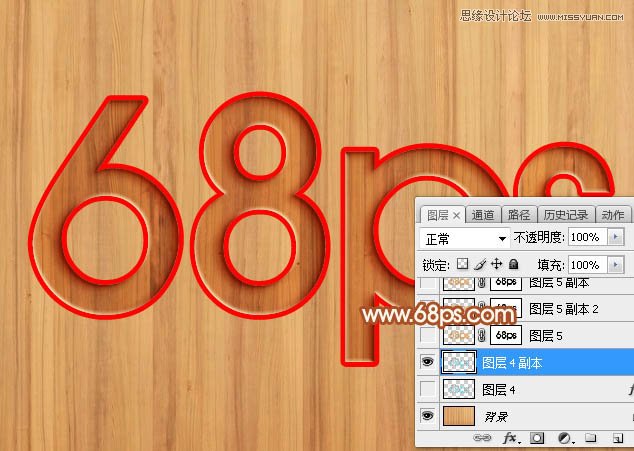Create a new layer via page icon
The width and height of the screenshot is (634, 451).
617,438
